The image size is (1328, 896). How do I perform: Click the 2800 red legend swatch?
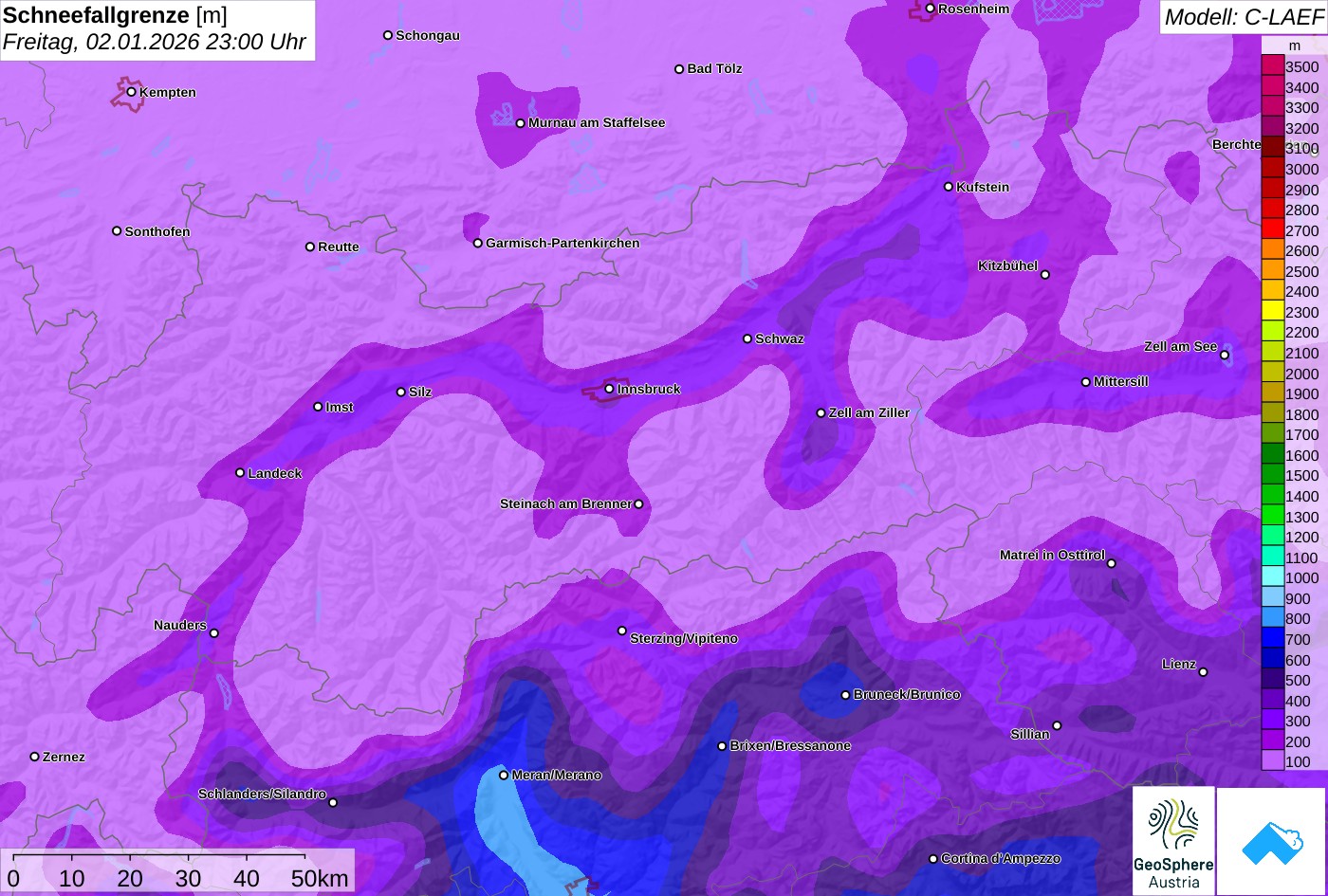pos(1272,210)
